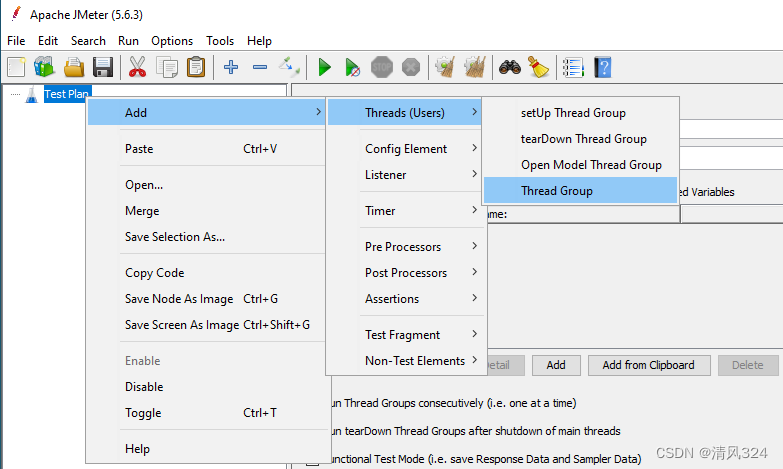Image resolution: width=783 pixels, height=469 pixels.
Task: Click the green Start run icon
Action: point(325,67)
